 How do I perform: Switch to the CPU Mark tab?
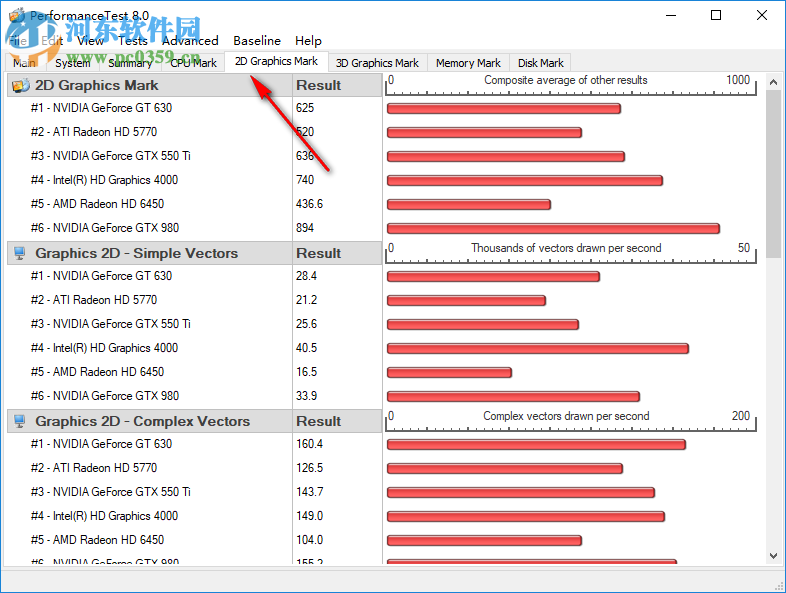click(193, 63)
